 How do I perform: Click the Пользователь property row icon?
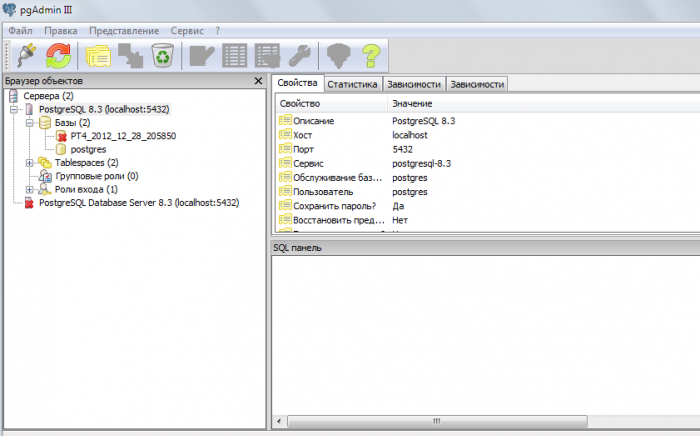click(285, 191)
